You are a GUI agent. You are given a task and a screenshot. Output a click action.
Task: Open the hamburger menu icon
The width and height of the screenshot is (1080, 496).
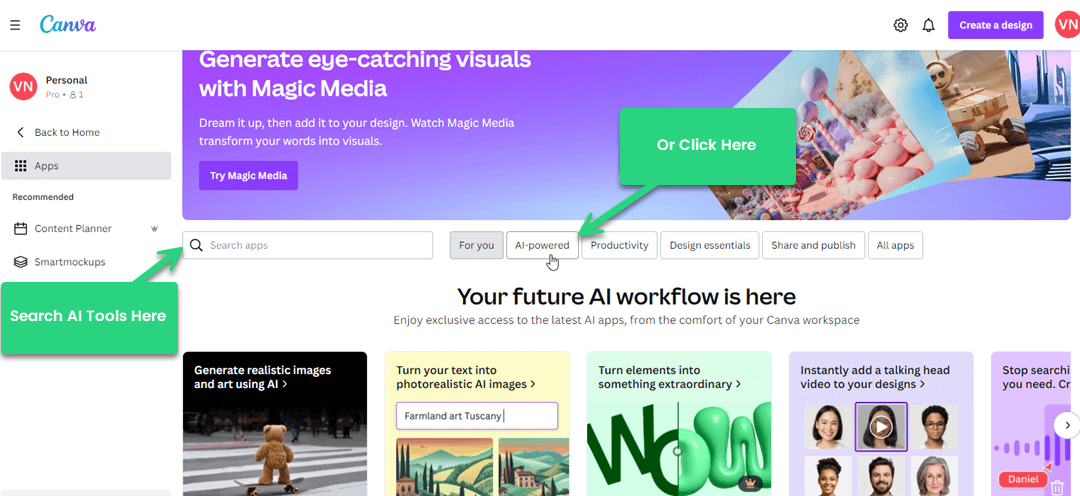15,25
